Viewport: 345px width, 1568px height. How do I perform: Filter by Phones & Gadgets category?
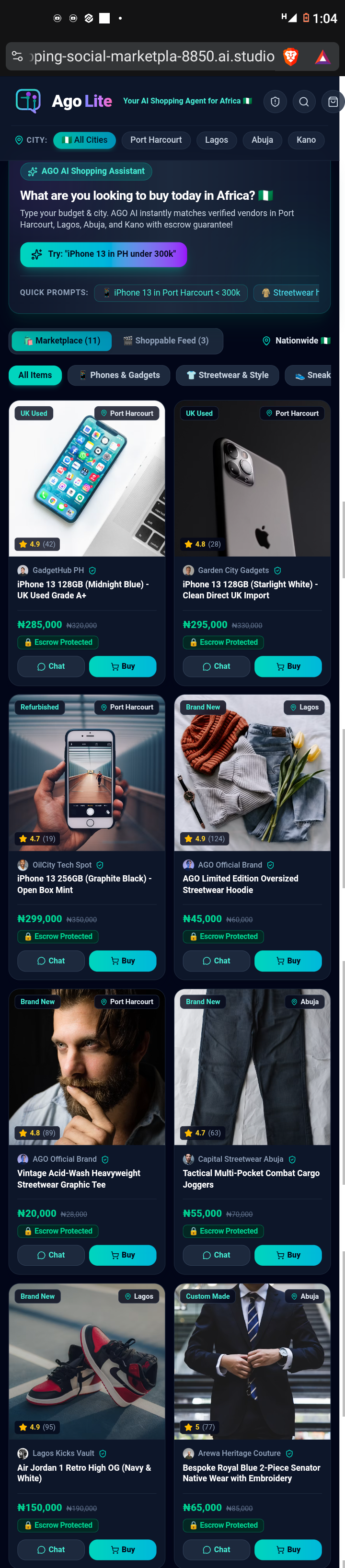pos(119,376)
